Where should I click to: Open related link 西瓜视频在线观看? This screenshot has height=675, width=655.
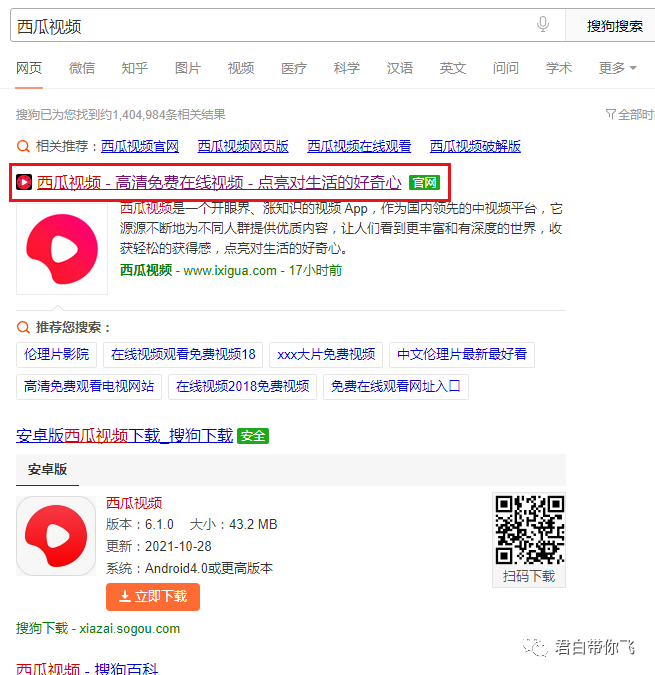tap(359, 146)
